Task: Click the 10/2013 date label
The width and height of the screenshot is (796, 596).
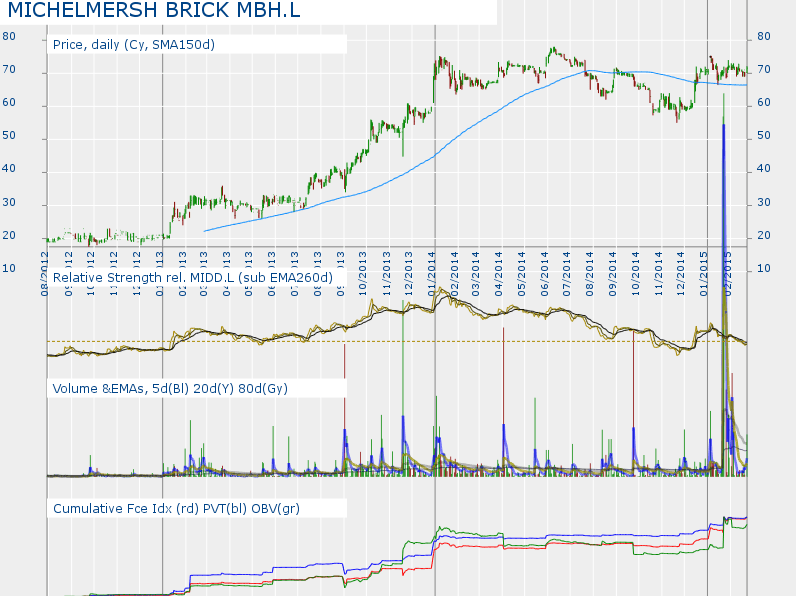Action: [362, 274]
